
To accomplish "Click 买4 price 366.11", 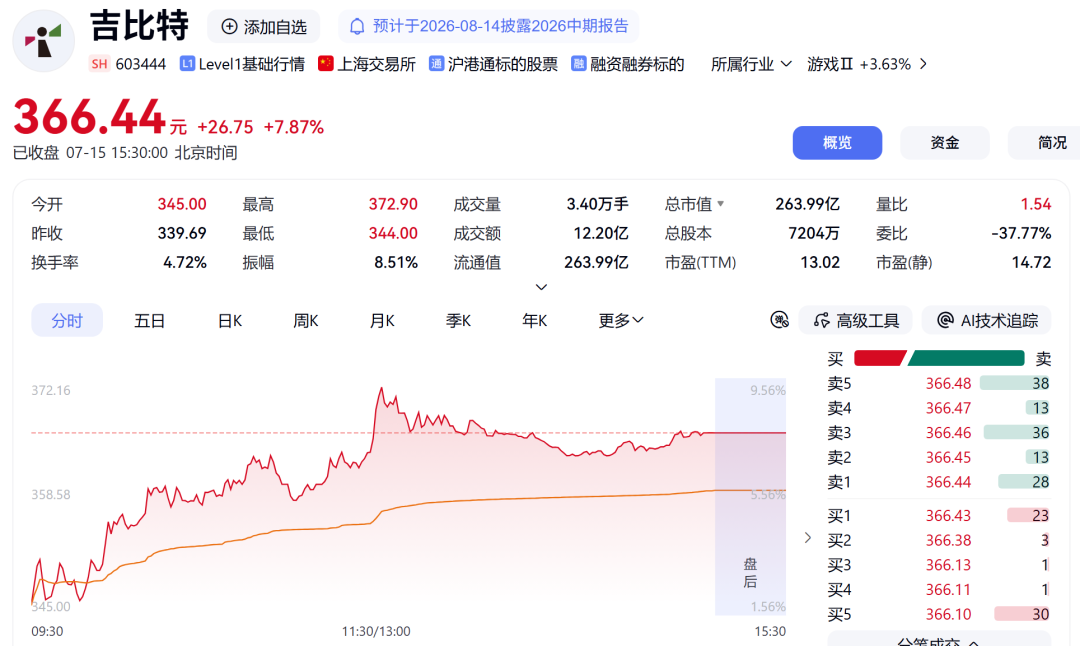I will [x=948, y=590].
